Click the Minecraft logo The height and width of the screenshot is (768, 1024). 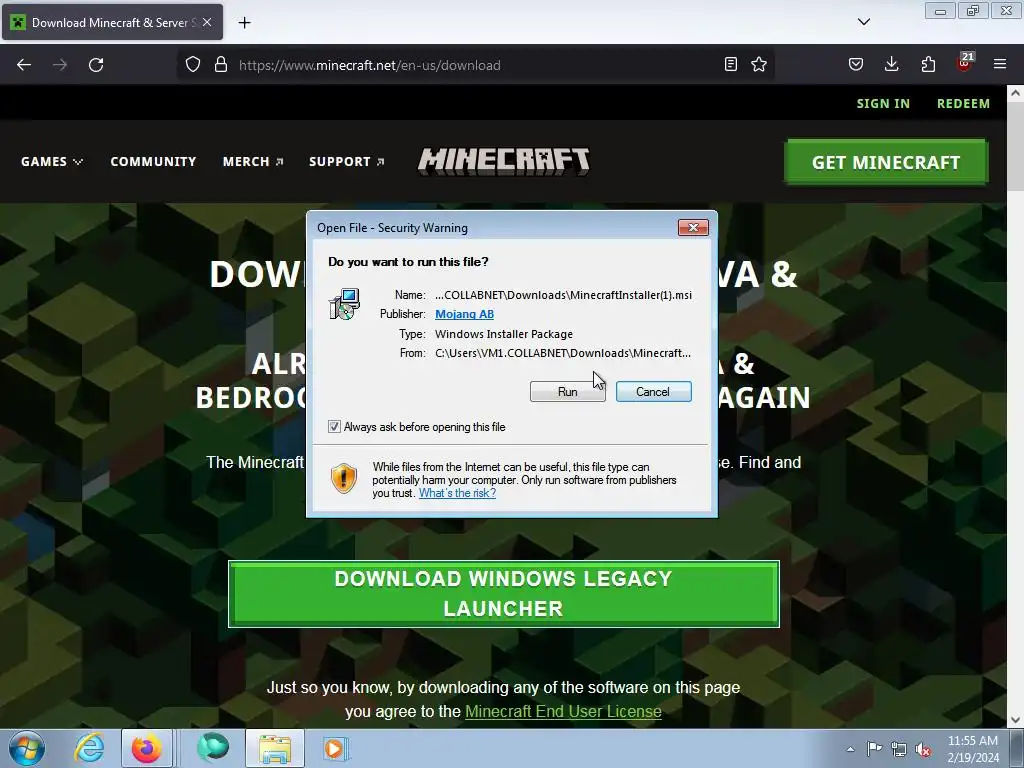[x=504, y=161]
